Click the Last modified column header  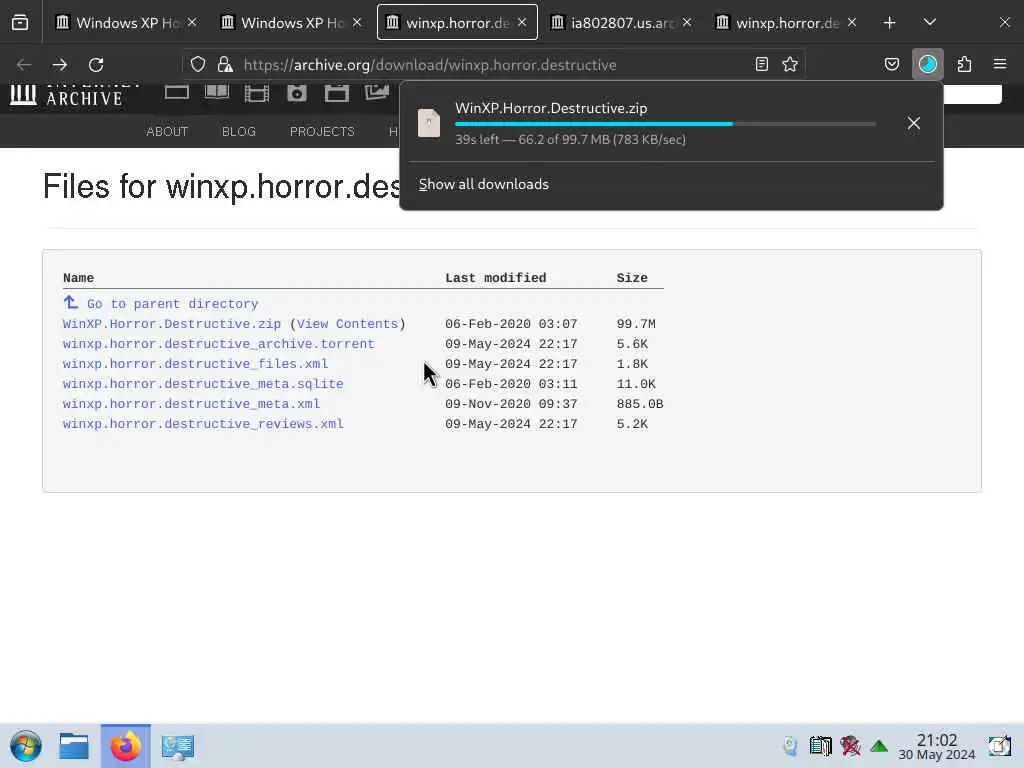(496, 278)
